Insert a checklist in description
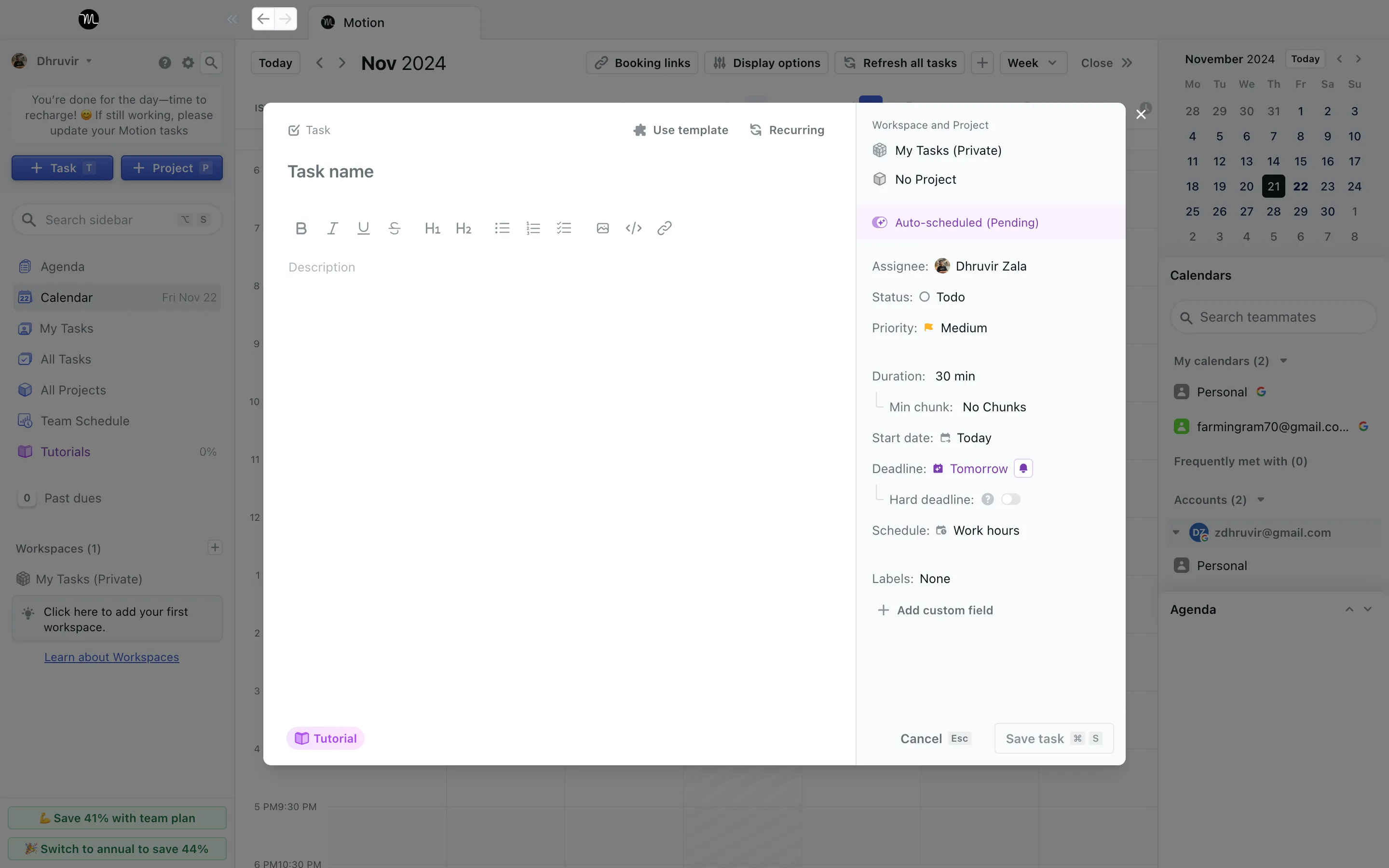The image size is (1389, 868). point(564,229)
